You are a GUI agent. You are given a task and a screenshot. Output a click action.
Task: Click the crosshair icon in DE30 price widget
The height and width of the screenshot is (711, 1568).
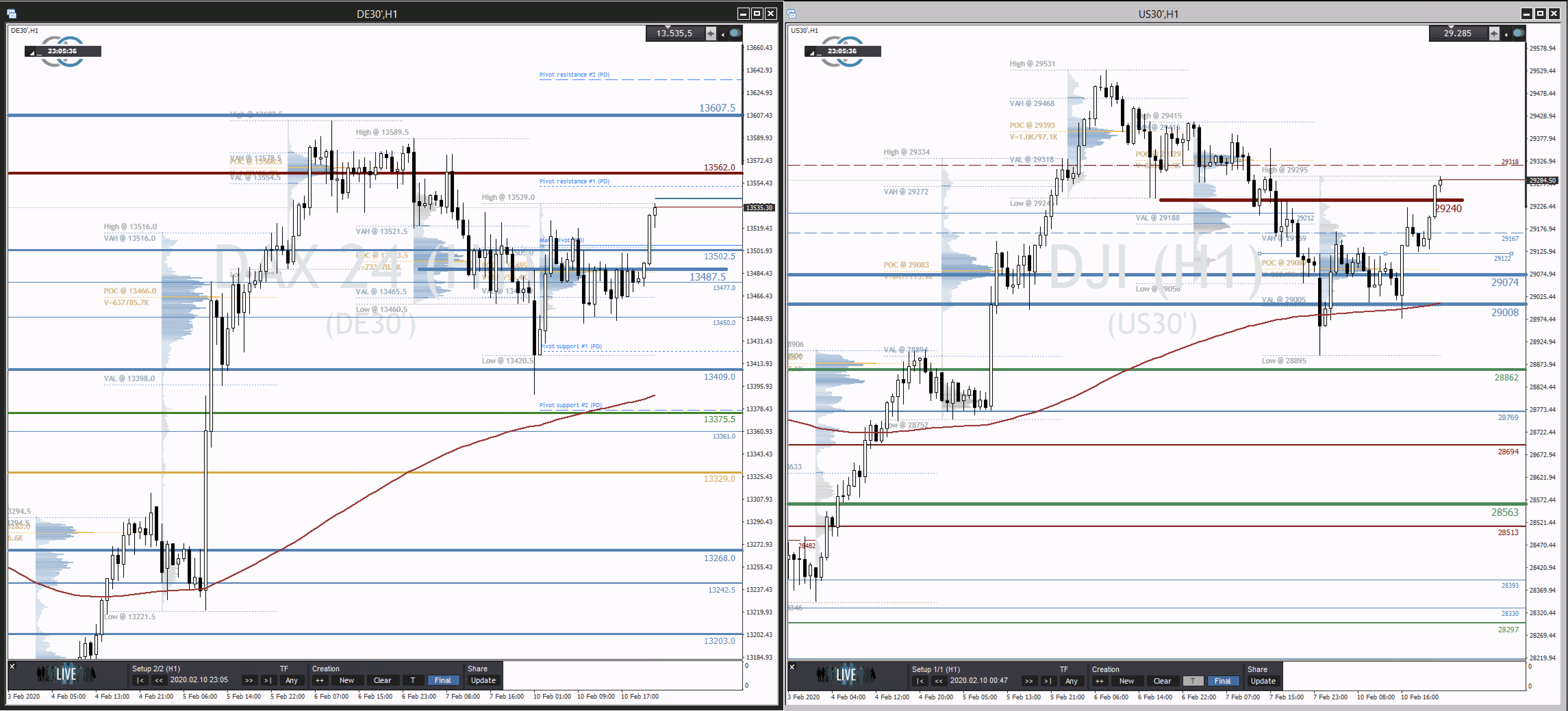coord(710,34)
